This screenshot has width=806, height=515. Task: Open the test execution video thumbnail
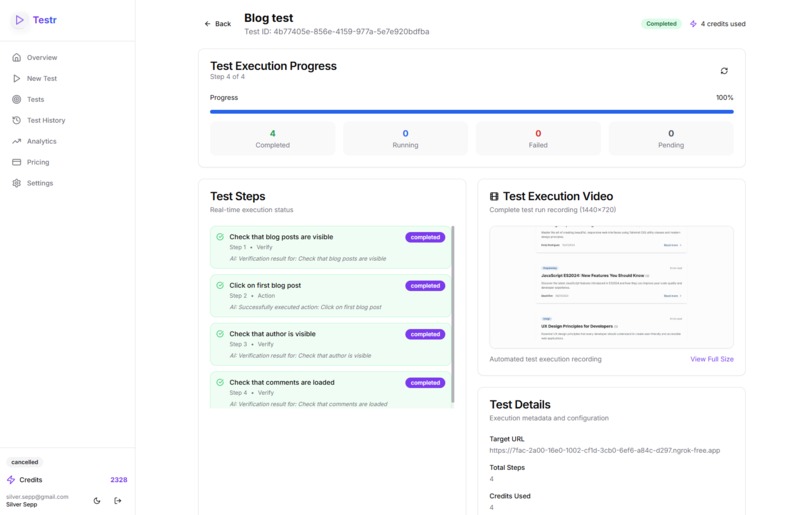(x=611, y=287)
